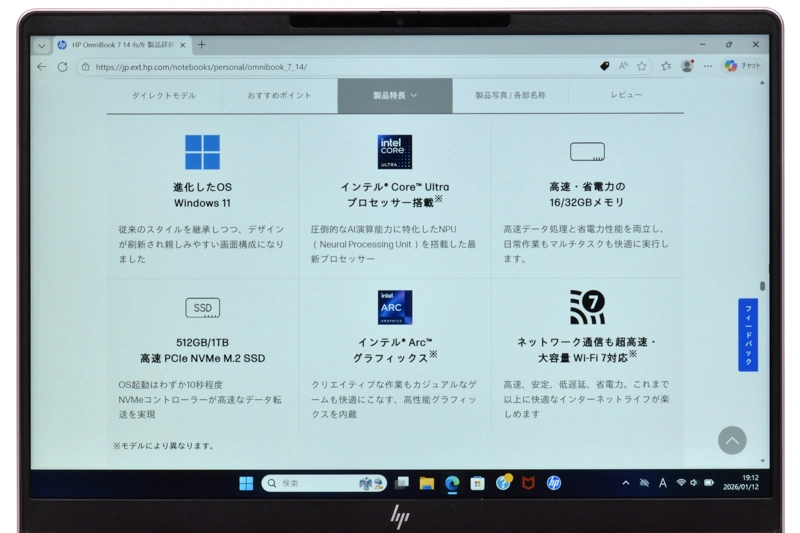The width and height of the screenshot is (800, 533).
Task: Select heading 大容量 Wi-Fi 7対応
Action: (587, 358)
